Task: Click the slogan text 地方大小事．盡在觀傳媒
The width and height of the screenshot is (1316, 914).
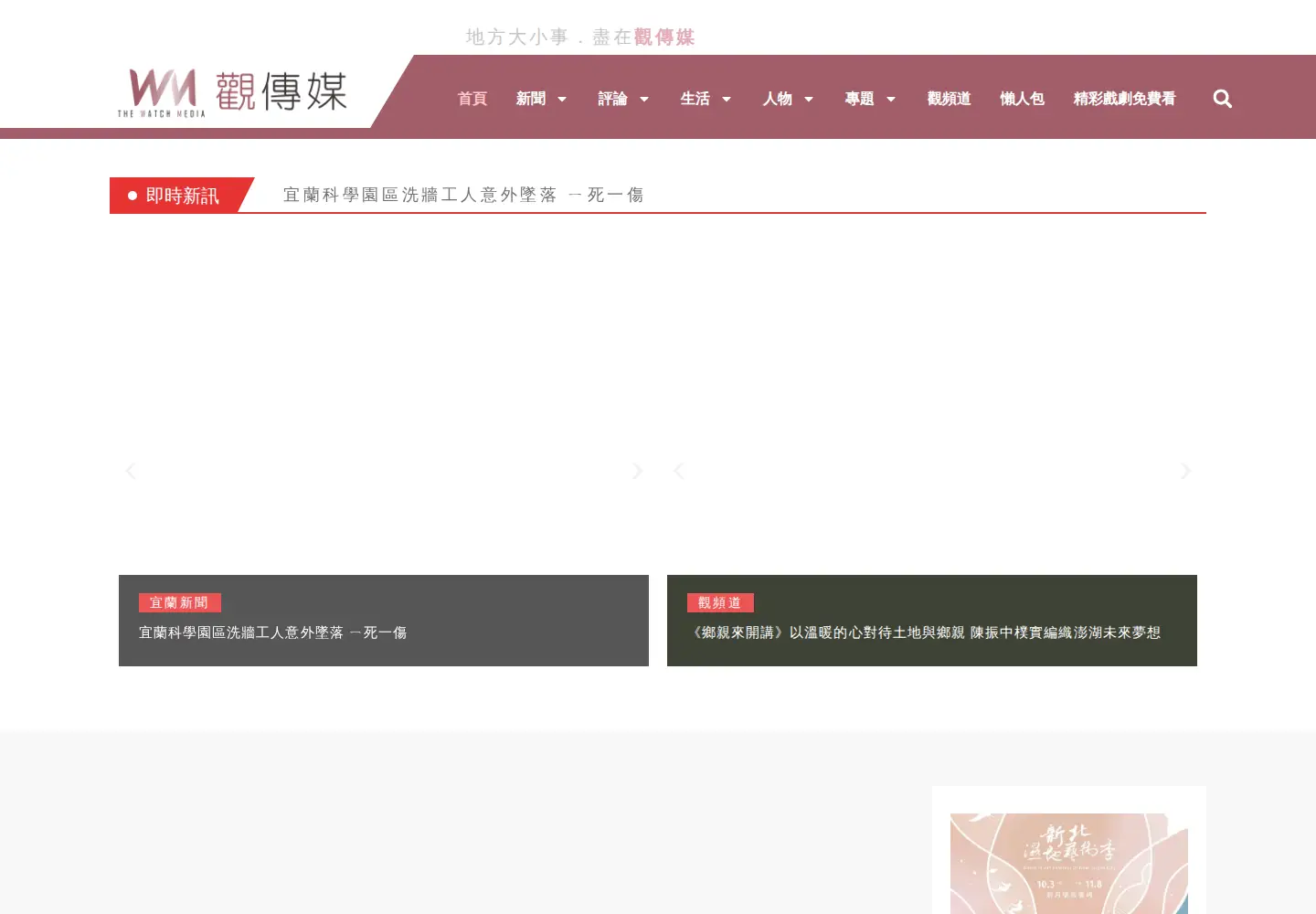Action: [580, 37]
